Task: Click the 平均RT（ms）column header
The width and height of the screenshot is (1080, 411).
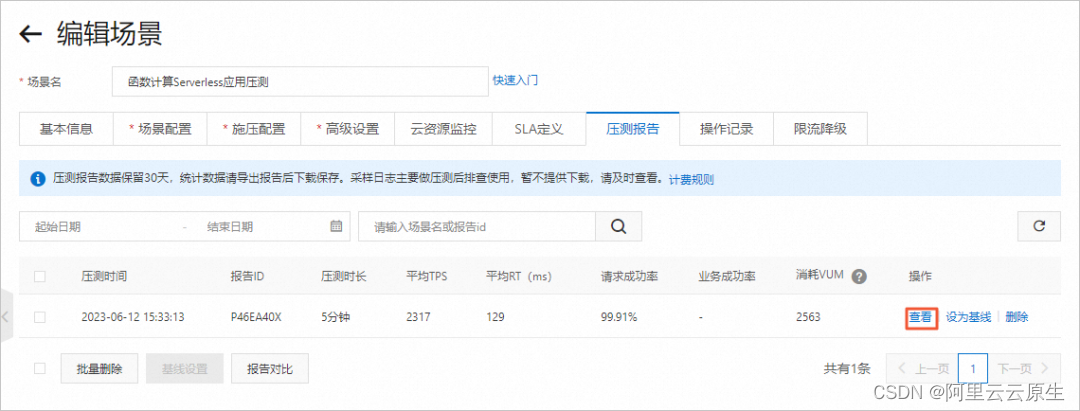Action: click(519, 276)
